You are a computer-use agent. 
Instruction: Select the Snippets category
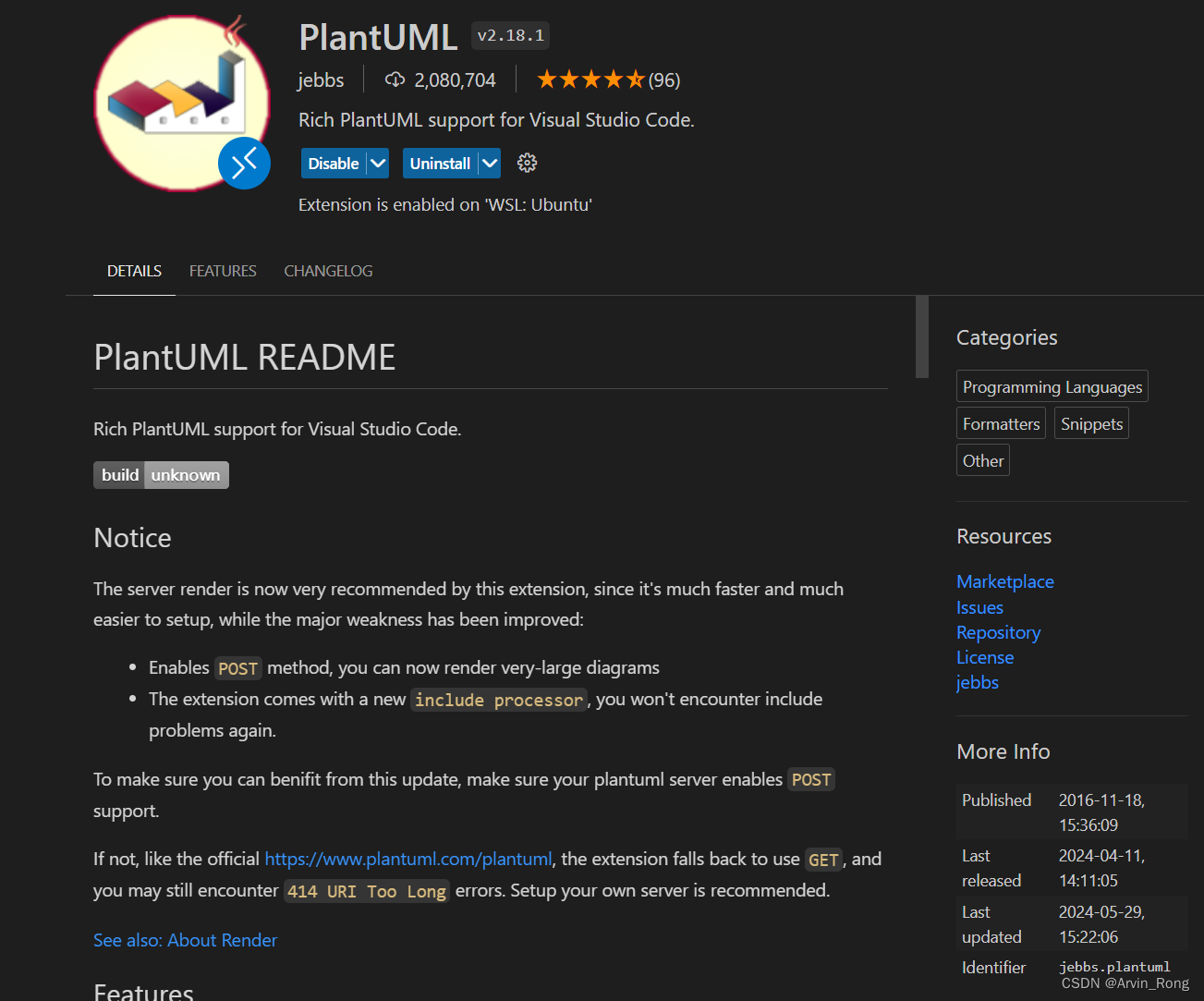(x=1091, y=423)
